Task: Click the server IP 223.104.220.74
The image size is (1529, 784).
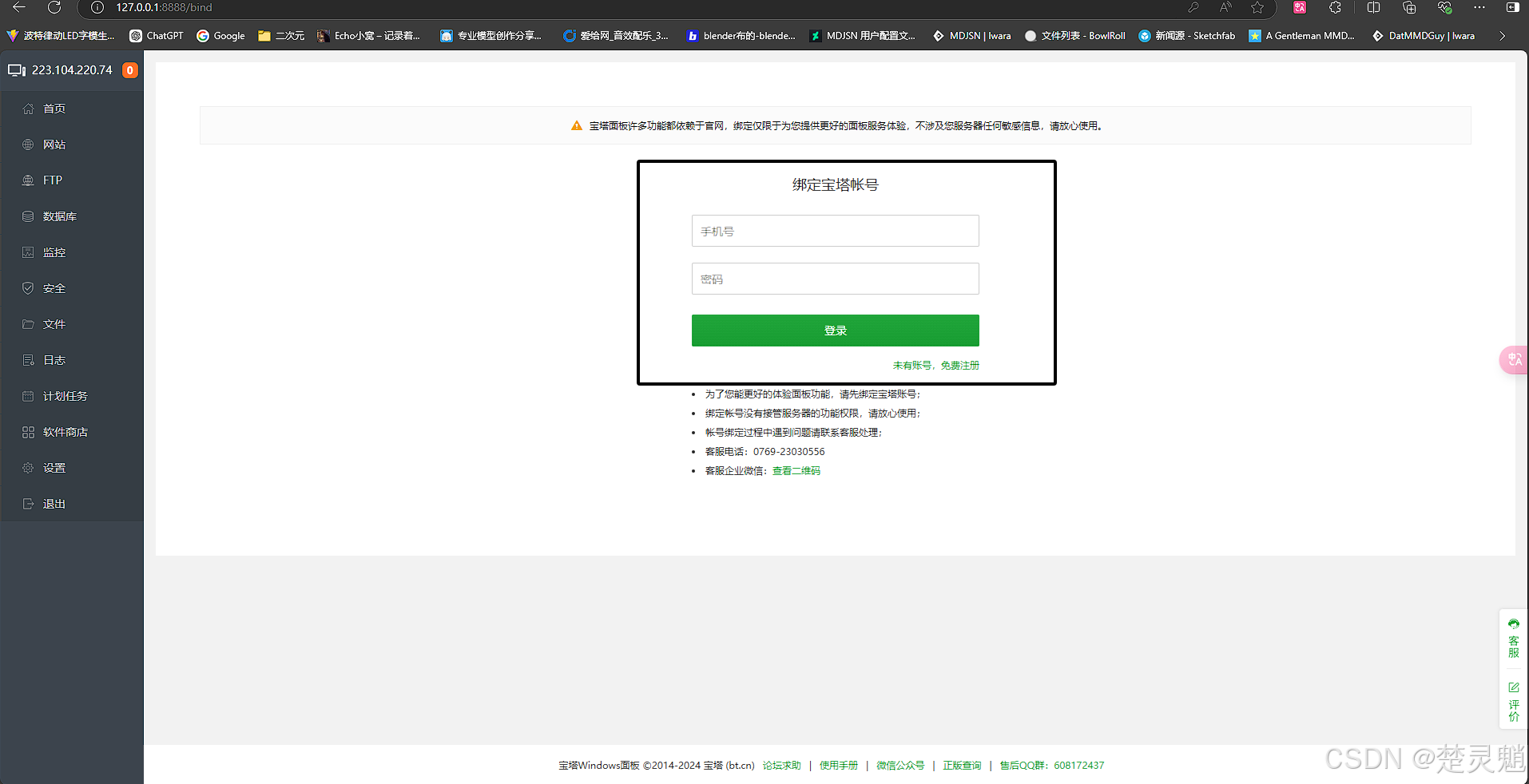Action: pos(72,70)
